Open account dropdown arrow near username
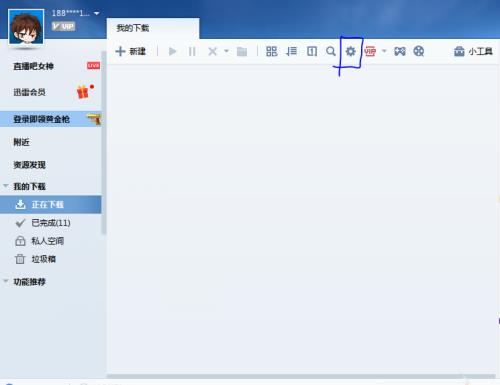 coord(97,13)
